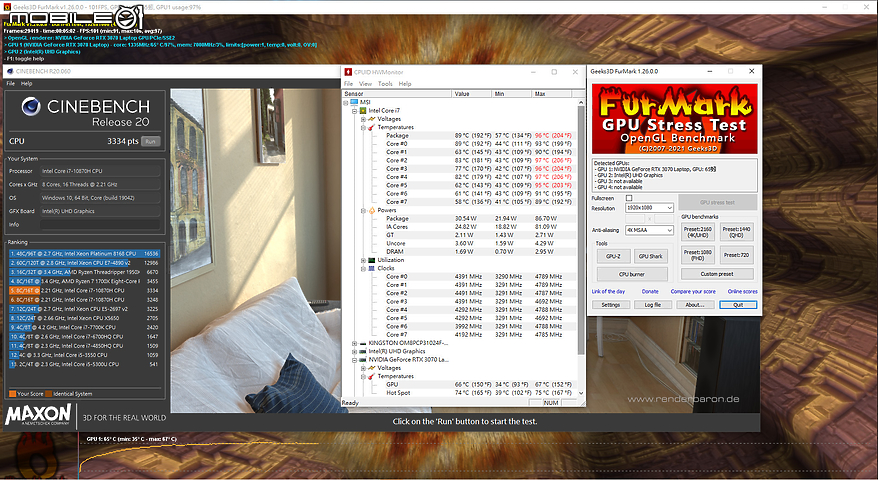Click the MSI computer icon in HWMonitor tree
Screen dimensions: 878x480
(x=353, y=102)
